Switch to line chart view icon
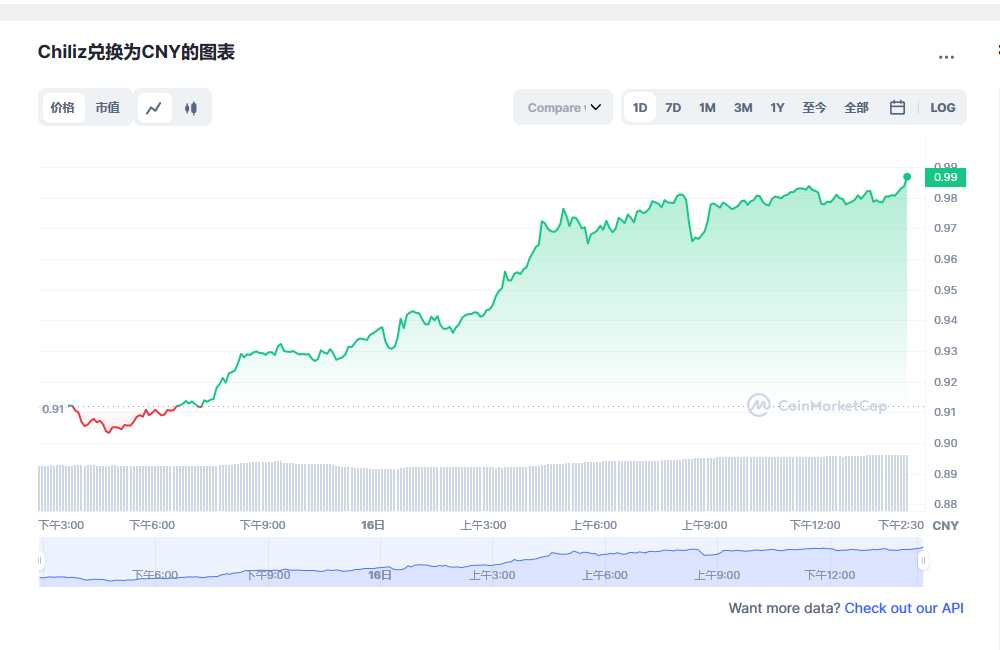This screenshot has height=650, width=1000. click(154, 108)
